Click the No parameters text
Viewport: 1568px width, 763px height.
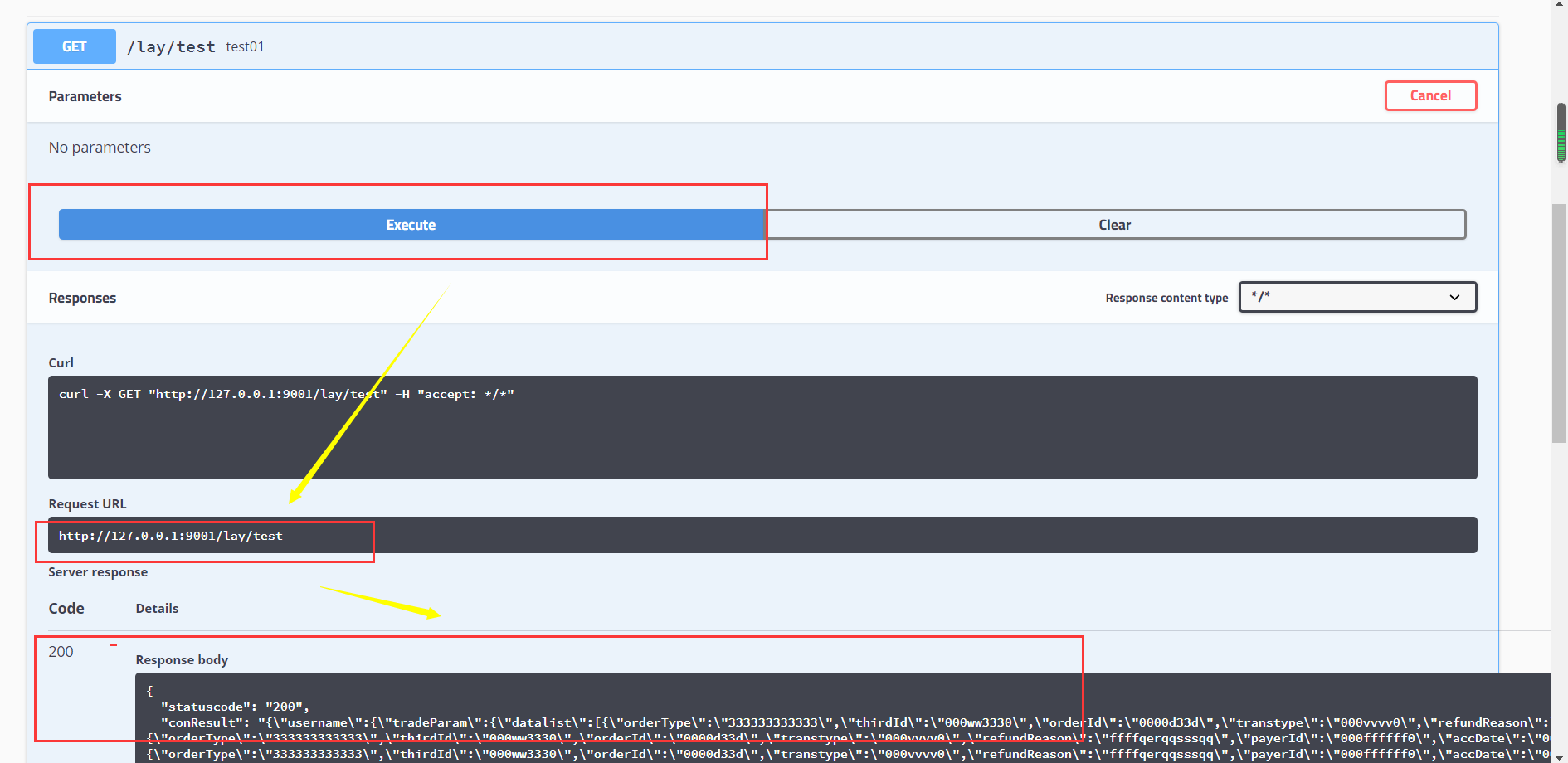coord(100,148)
